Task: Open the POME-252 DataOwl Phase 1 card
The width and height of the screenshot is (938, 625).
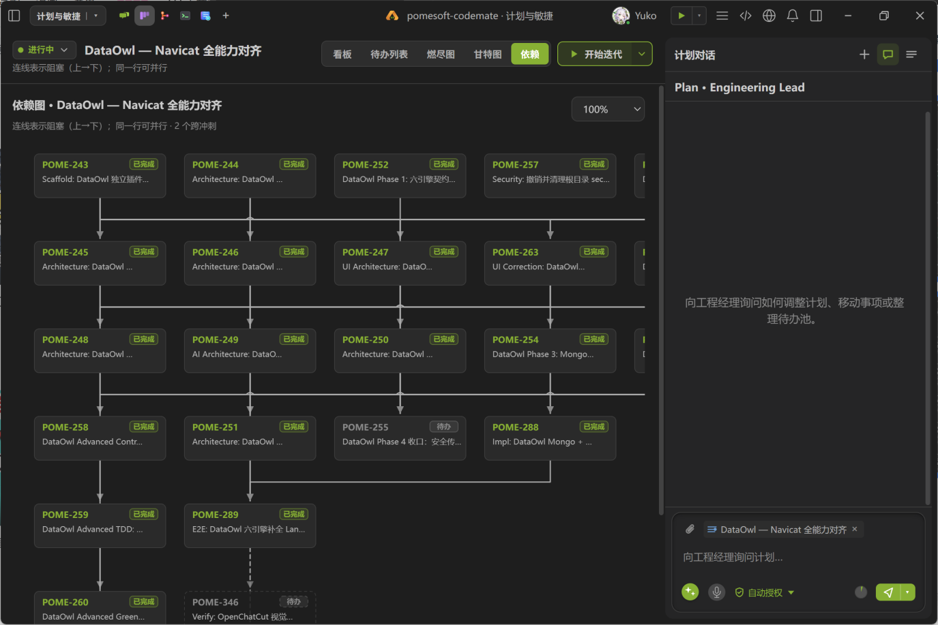Action: coord(400,176)
